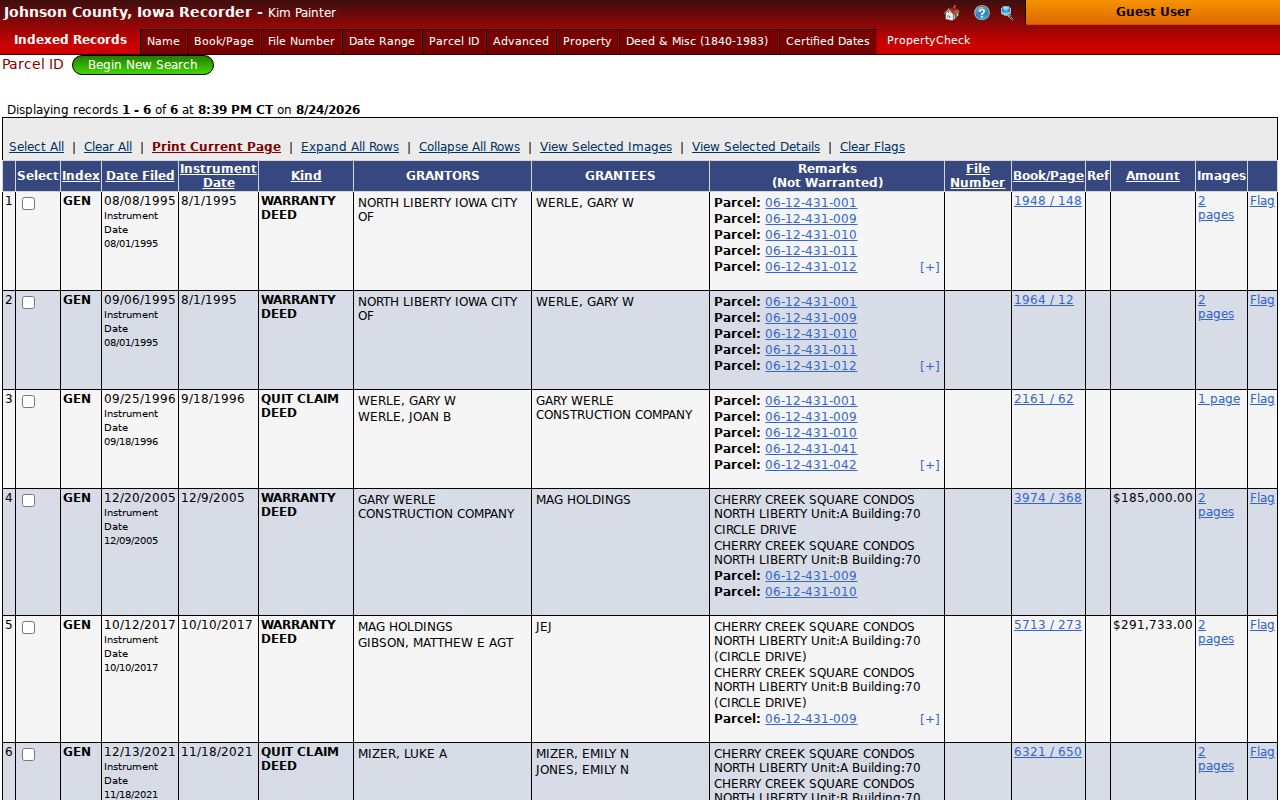Image resolution: width=1280 pixels, height=800 pixels.
Task: Open the home icon in the header
Action: click(x=951, y=13)
